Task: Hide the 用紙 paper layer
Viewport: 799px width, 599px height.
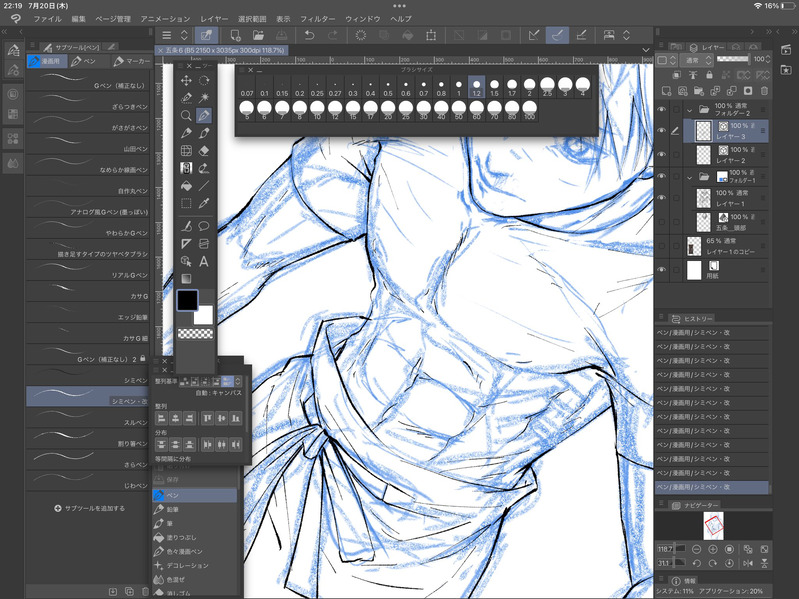Action: [x=661, y=270]
